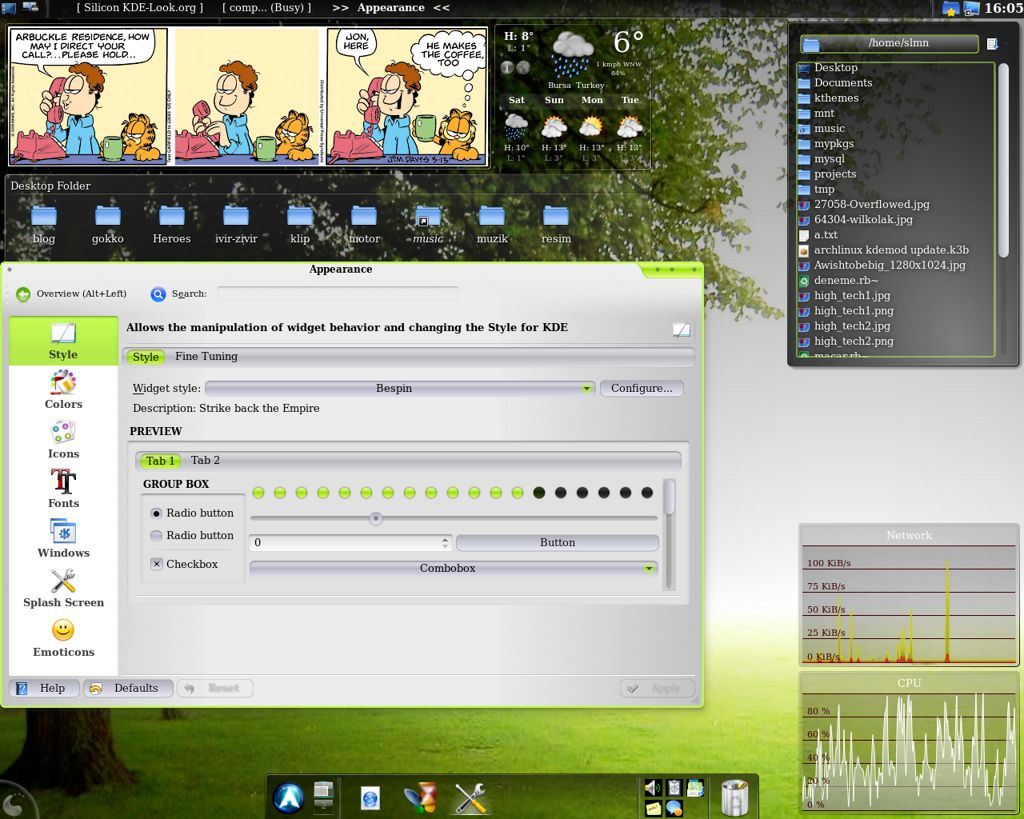Screen dimensions: 1024x819
Task: Open the clipboard tray icon
Action: pos(674,788)
